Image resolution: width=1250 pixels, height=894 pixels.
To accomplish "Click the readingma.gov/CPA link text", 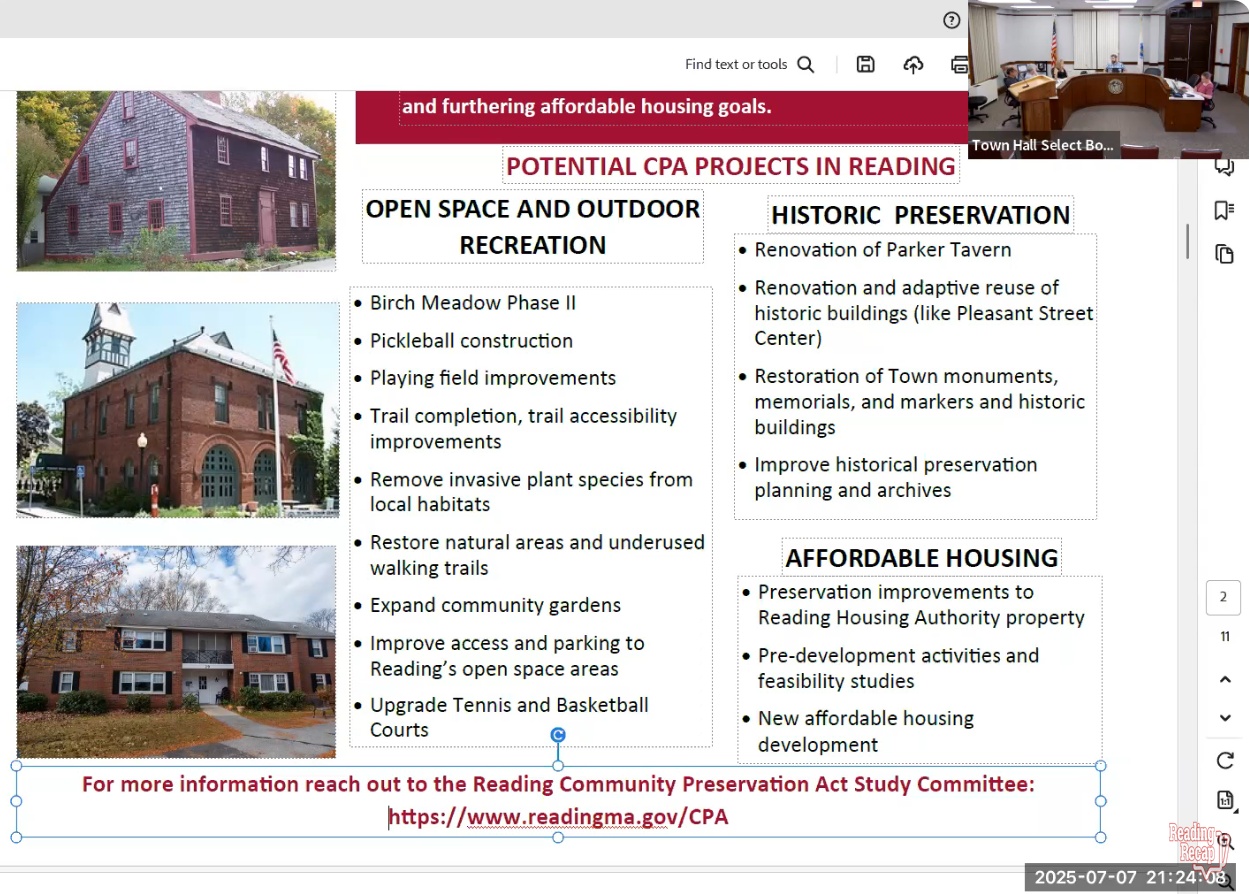I will (x=558, y=817).
